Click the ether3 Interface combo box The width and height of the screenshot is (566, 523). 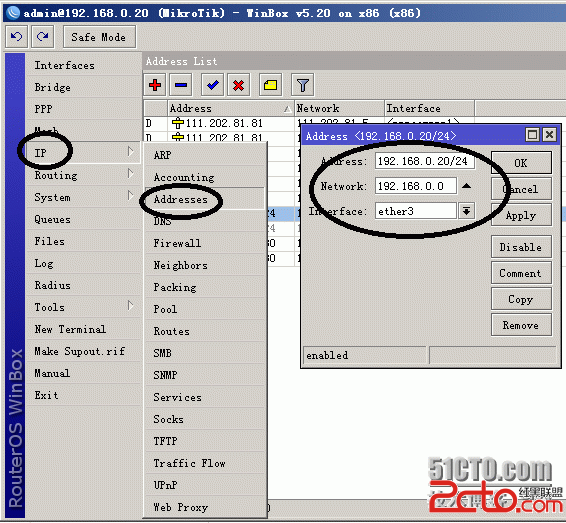pyautogui.click(x=416, y=211)
